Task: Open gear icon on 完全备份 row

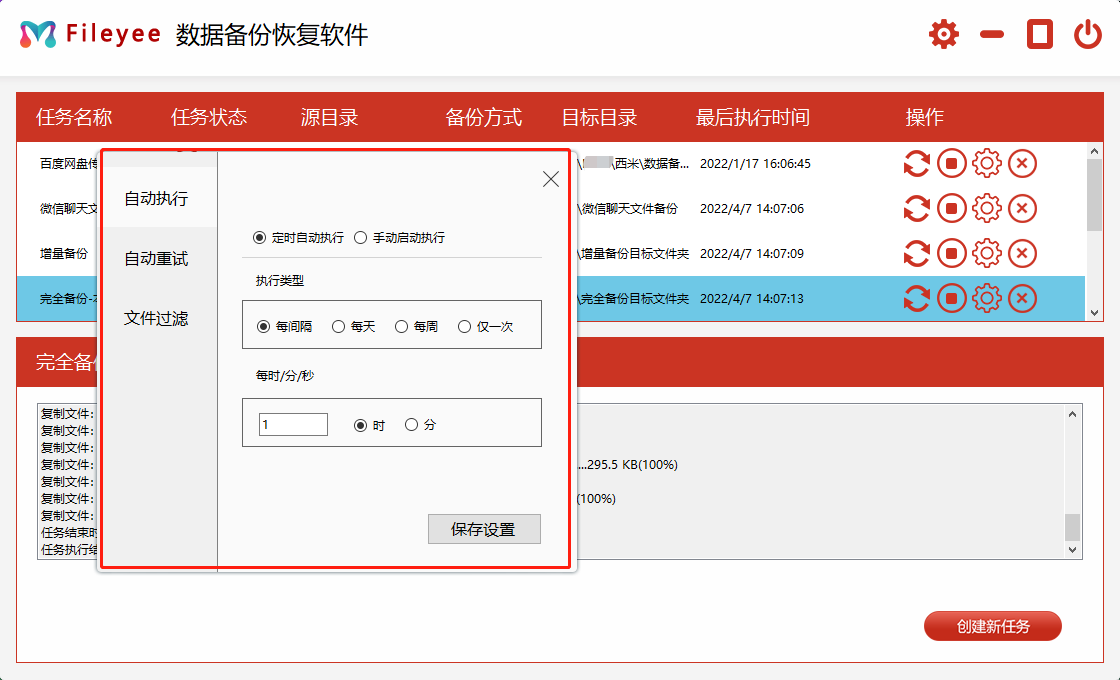Action: [987, 298]
